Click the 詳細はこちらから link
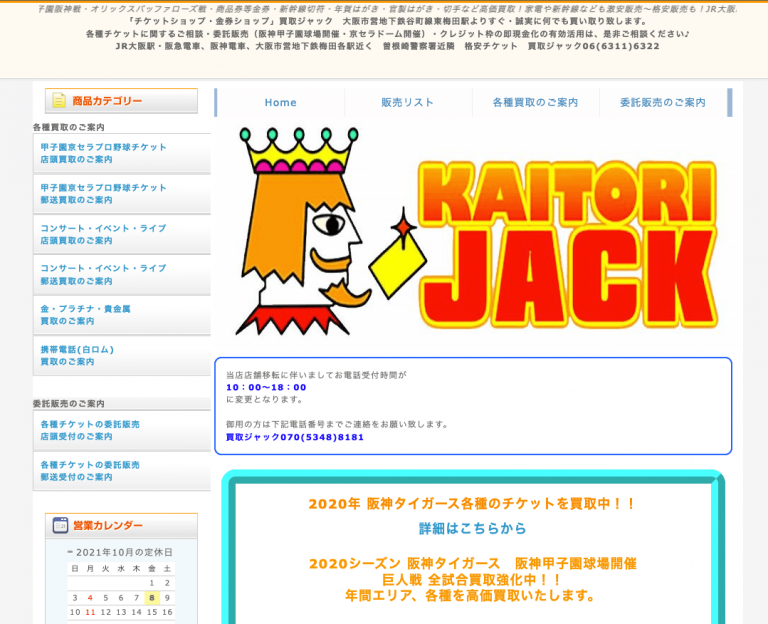This screenshot has width=768, height=624. 472,528
